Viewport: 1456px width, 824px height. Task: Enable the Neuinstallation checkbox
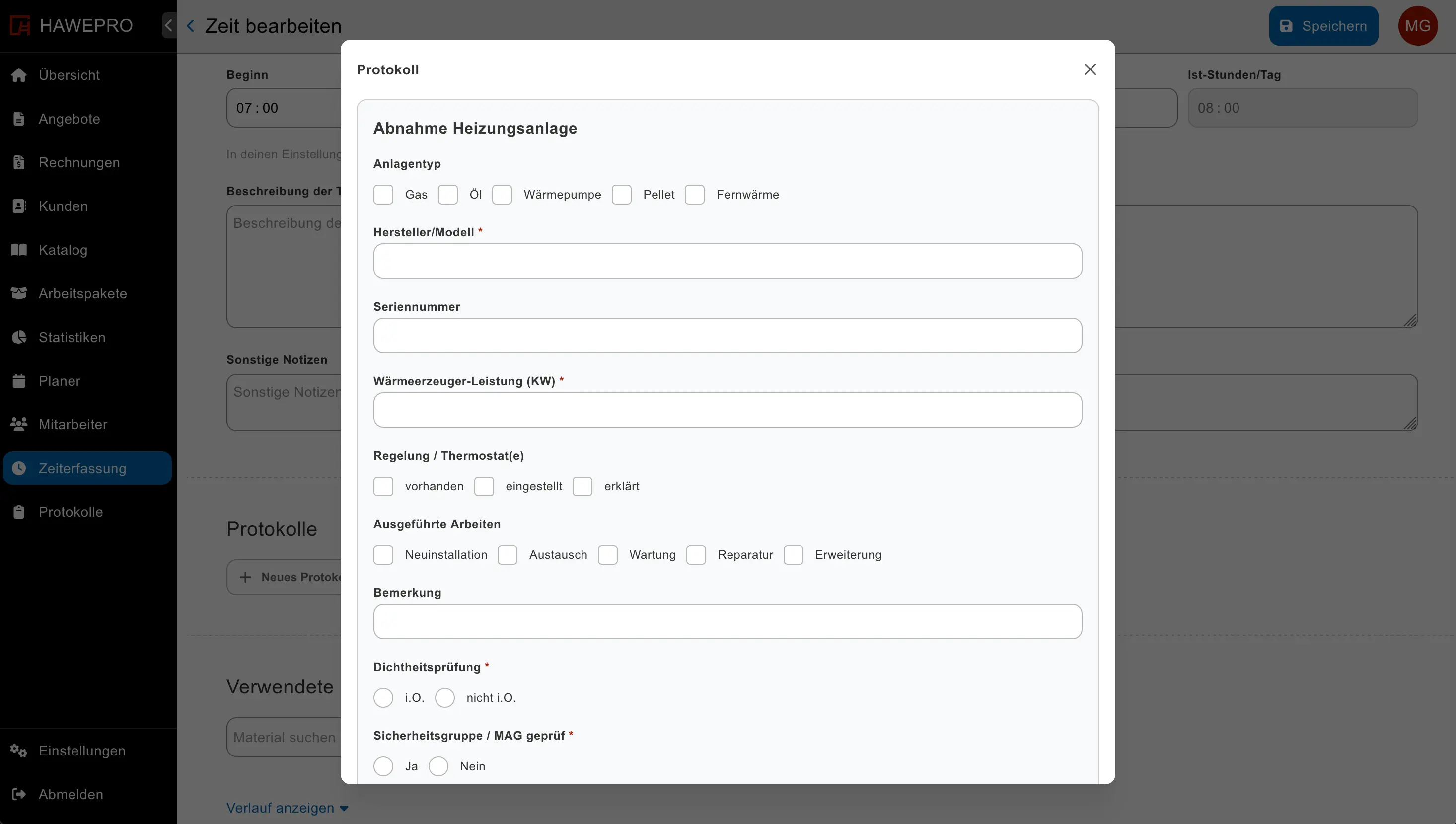coord(383,555)
